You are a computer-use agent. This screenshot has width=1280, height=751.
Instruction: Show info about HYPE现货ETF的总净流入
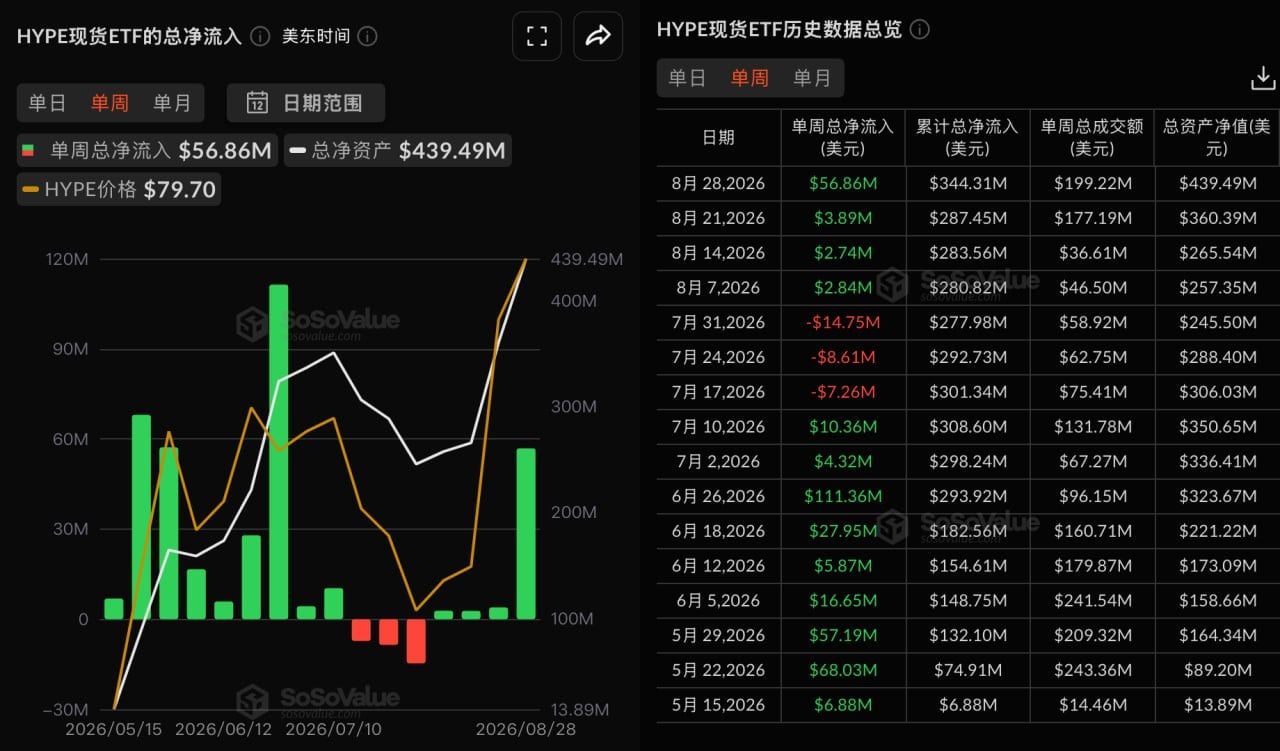click(x=260, y=37)
